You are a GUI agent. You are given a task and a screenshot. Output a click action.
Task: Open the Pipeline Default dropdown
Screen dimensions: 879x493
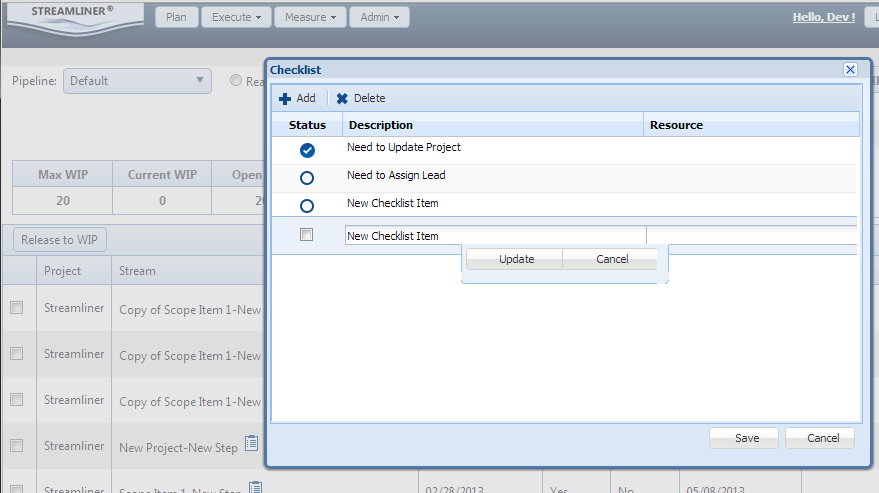coord(137,81)
